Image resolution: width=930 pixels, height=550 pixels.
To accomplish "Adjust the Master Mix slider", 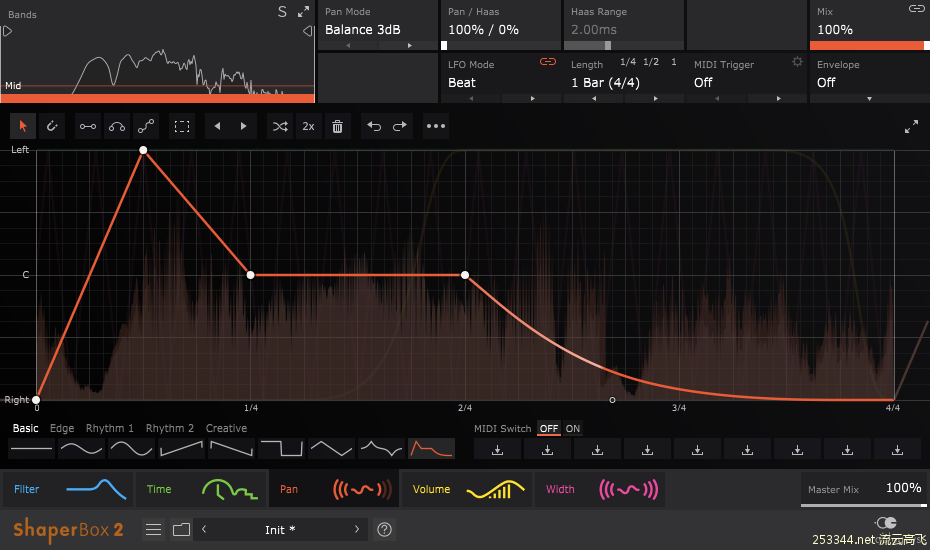I will pyautogui.click(x=864, y=505).
